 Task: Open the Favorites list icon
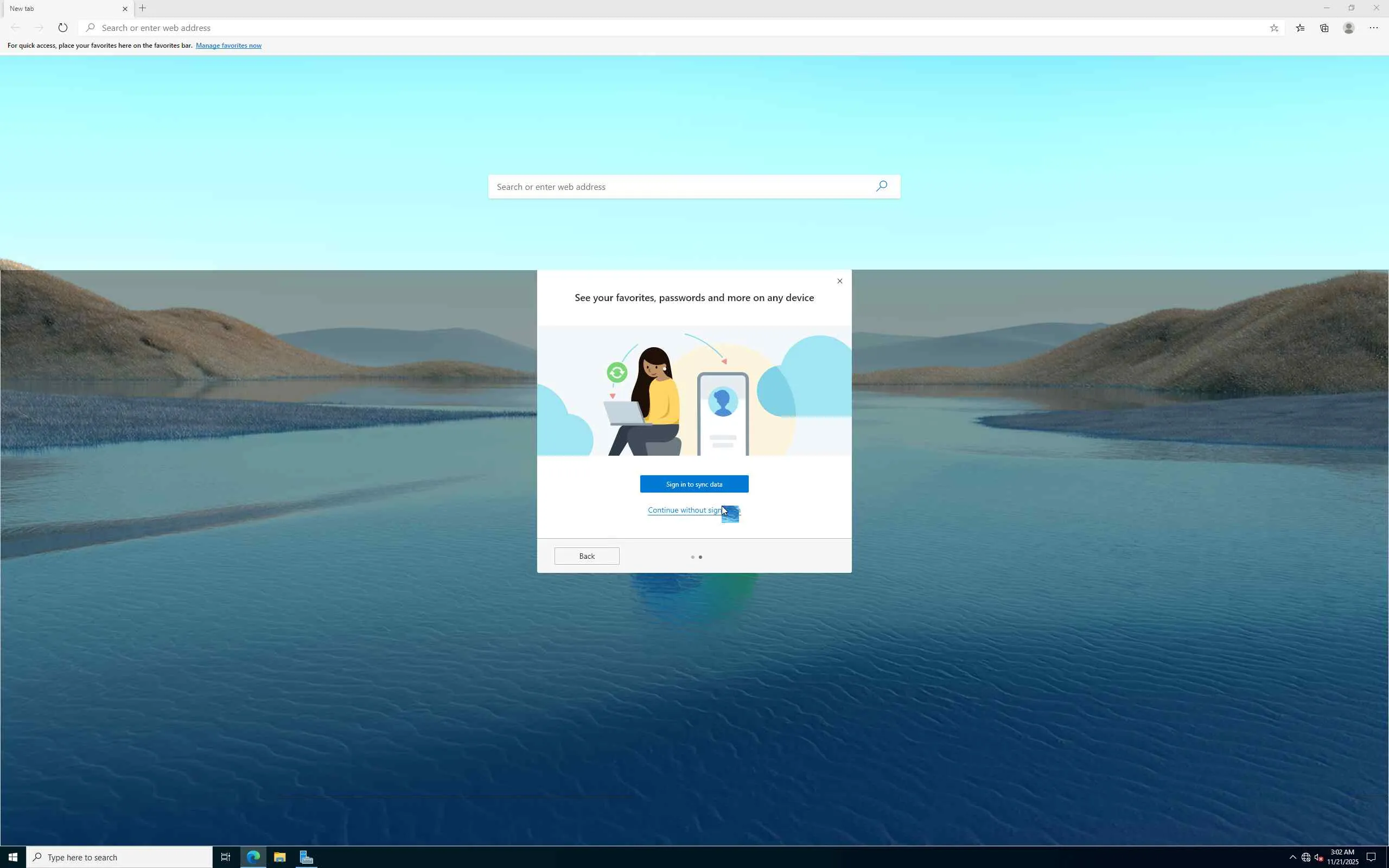pyautogui.click(x=1300, y=28)
